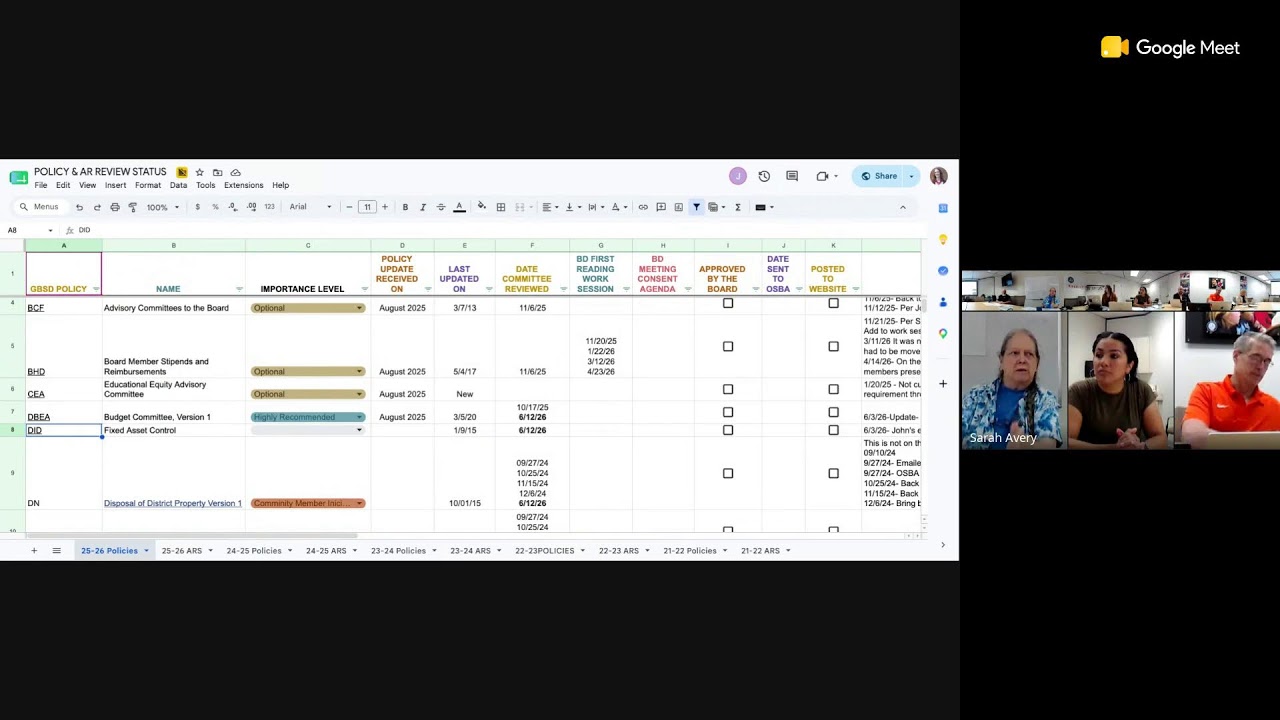1280x720 pixels.
Task: Open the all sheets list
Action: click(56, 551)
